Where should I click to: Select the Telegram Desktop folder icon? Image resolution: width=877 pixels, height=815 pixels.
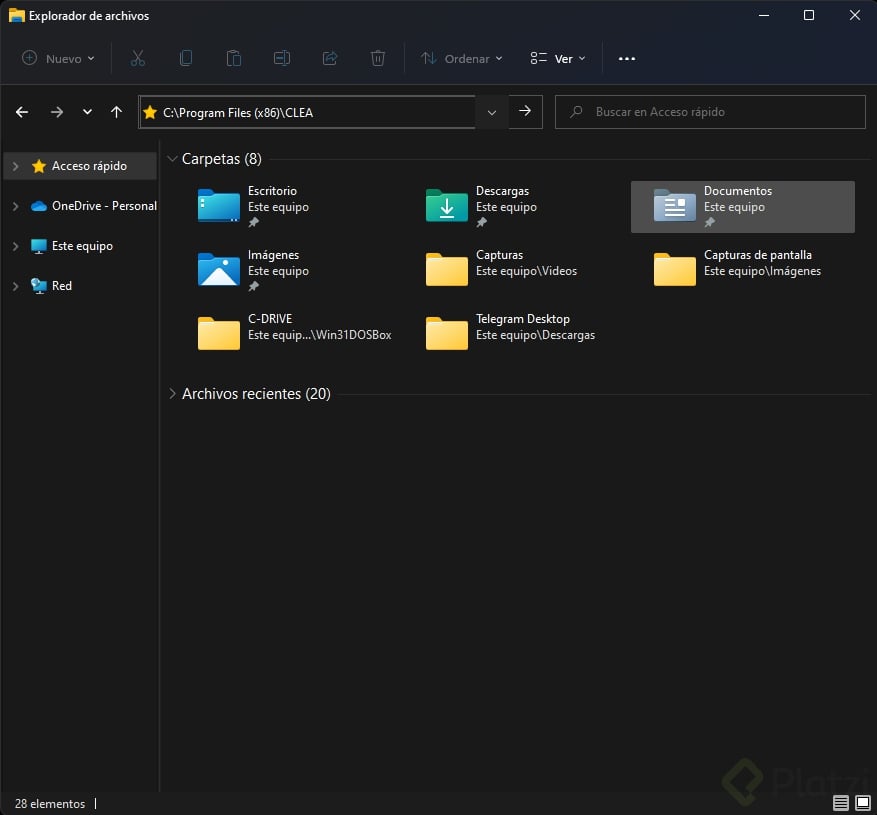click(446, 333)
